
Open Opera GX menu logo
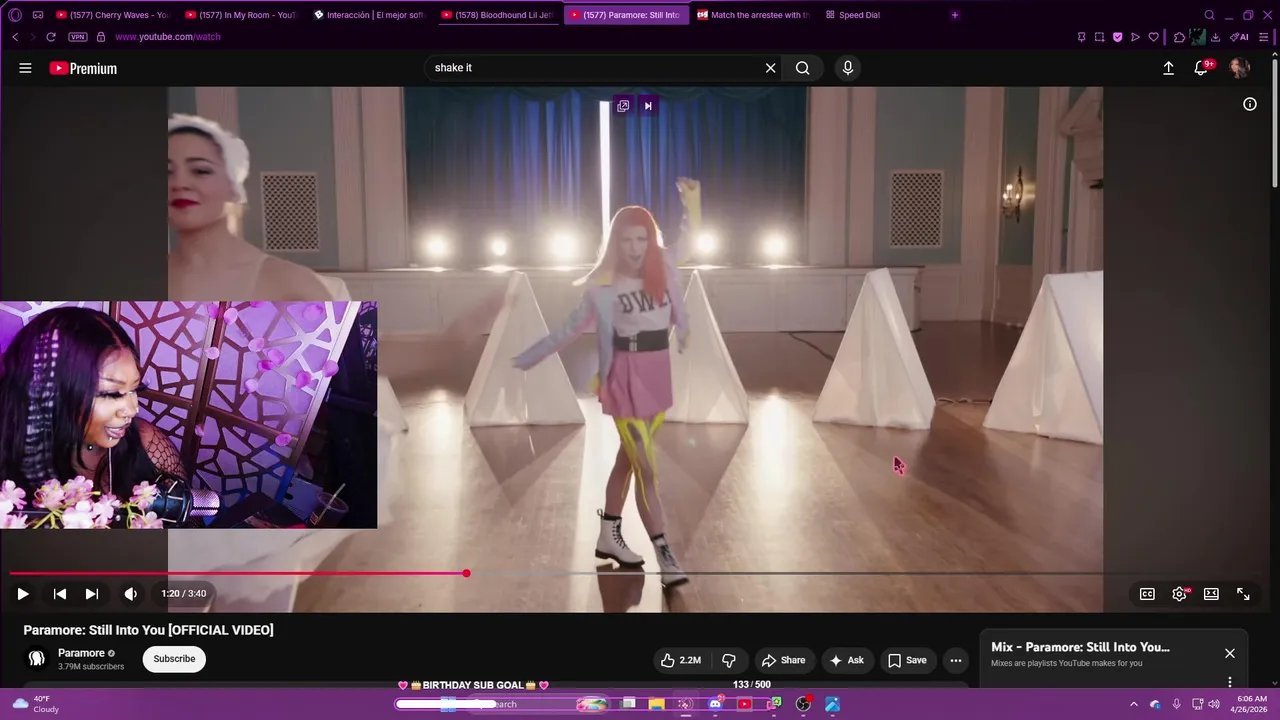(14, 15)
